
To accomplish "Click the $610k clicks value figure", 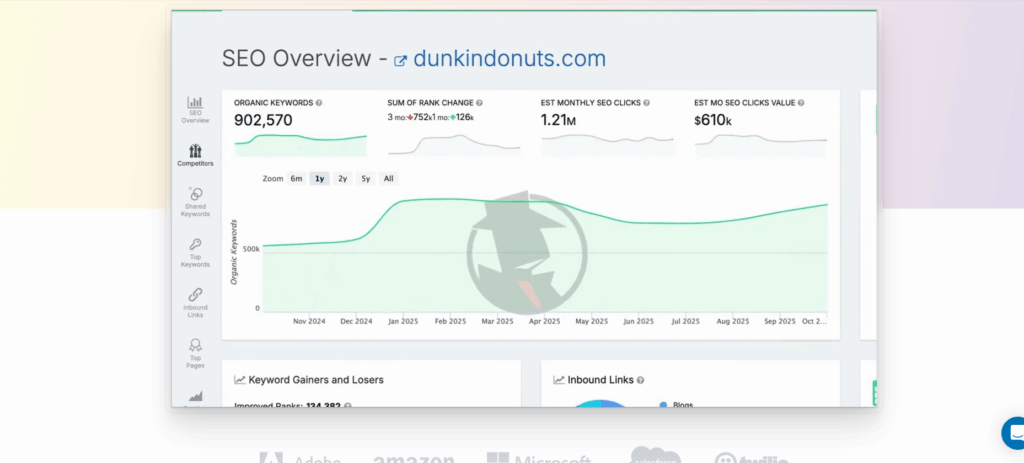I will [x=712, y=120].
